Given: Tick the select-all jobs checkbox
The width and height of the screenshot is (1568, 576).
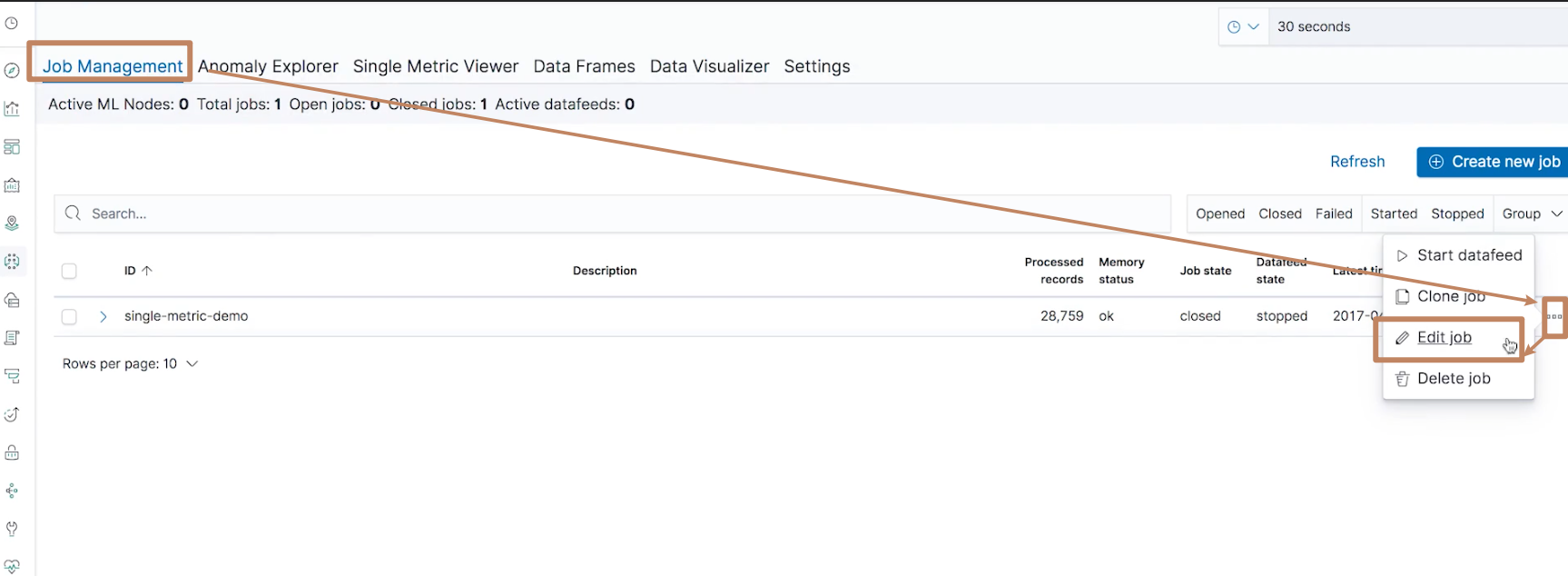Looking at the screenshot, I should [x=69, y=271].
